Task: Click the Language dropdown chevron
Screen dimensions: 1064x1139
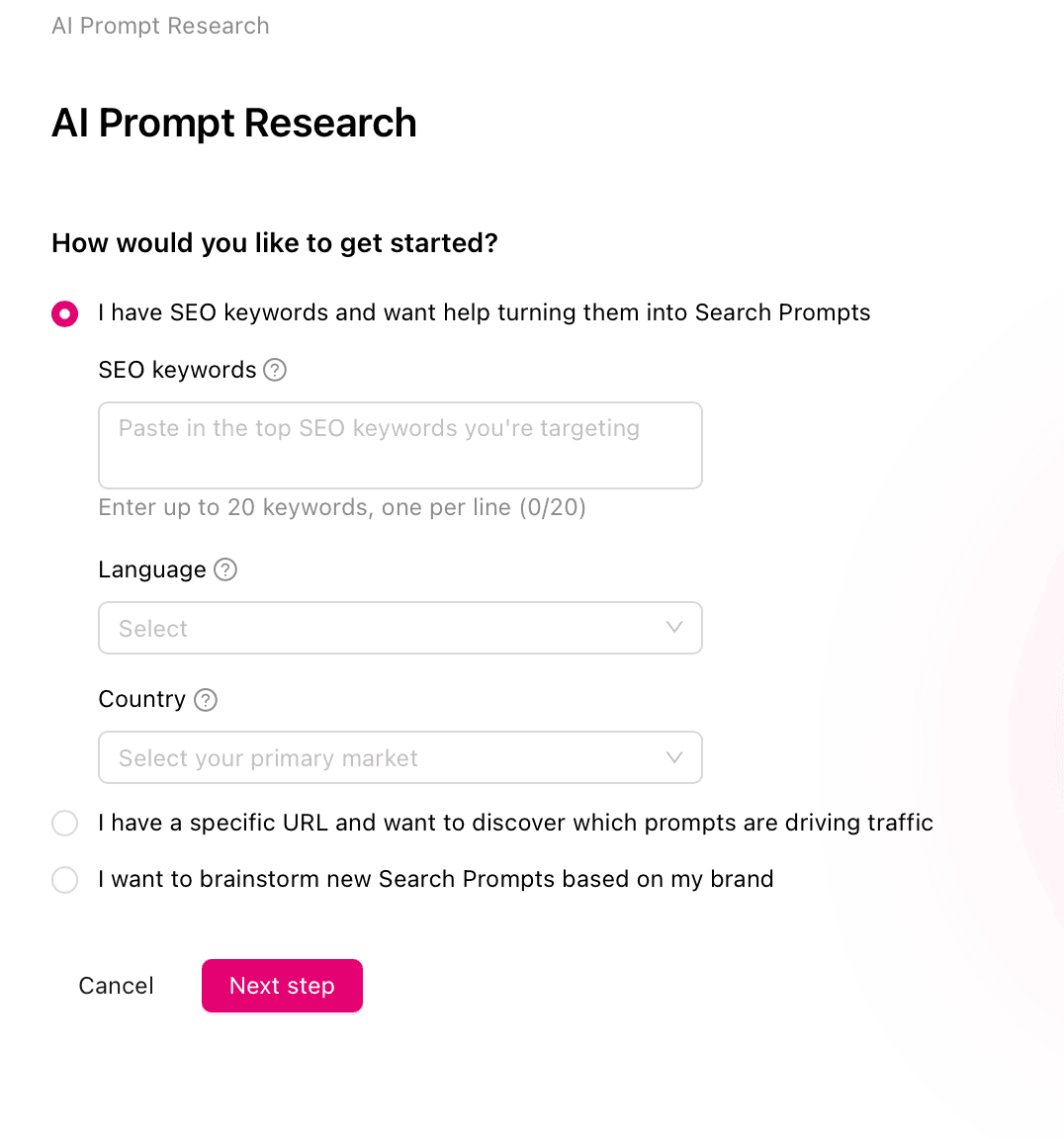Action: tap(674, 628)
